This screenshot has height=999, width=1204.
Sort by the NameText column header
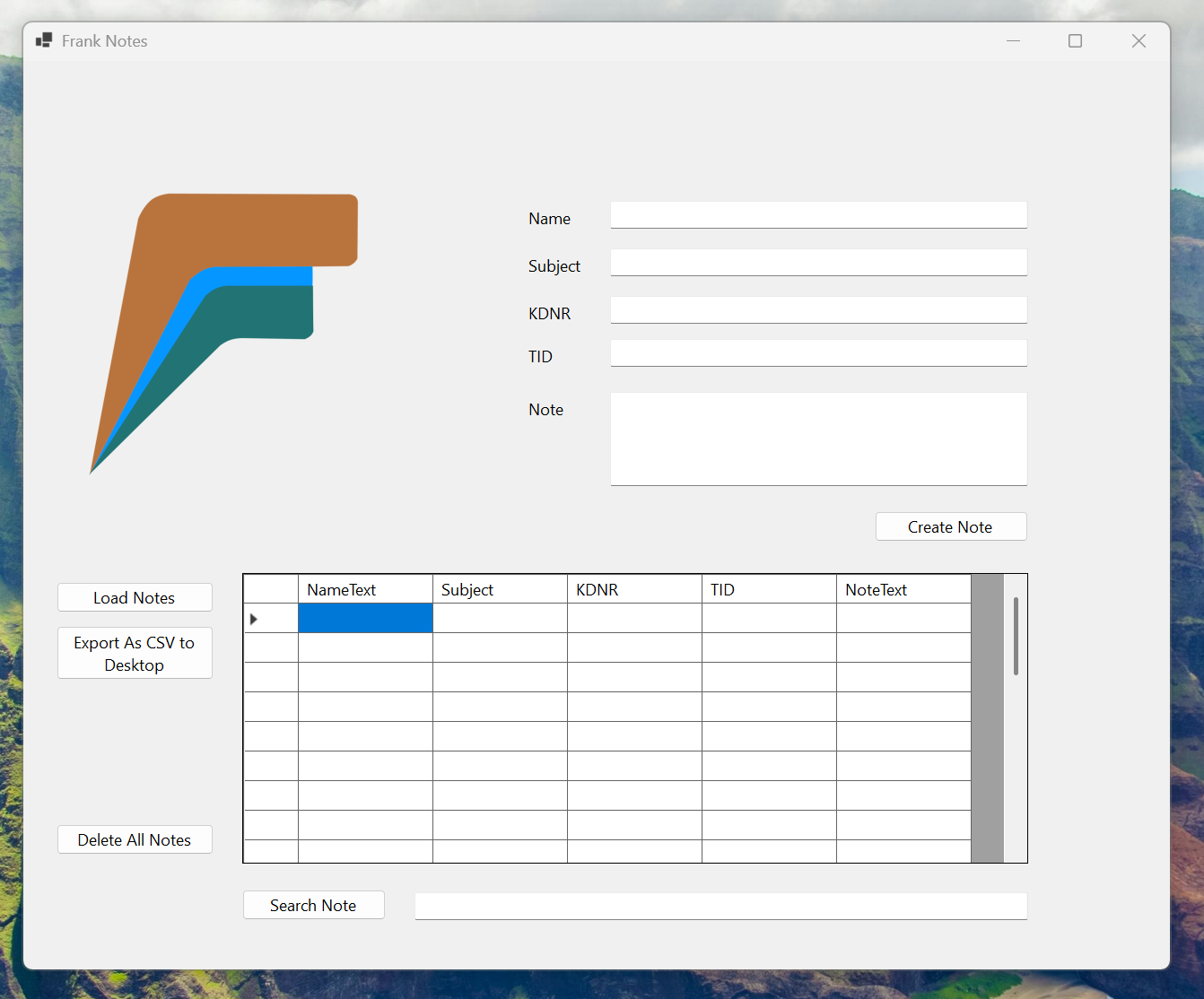(x=365, y=590)
